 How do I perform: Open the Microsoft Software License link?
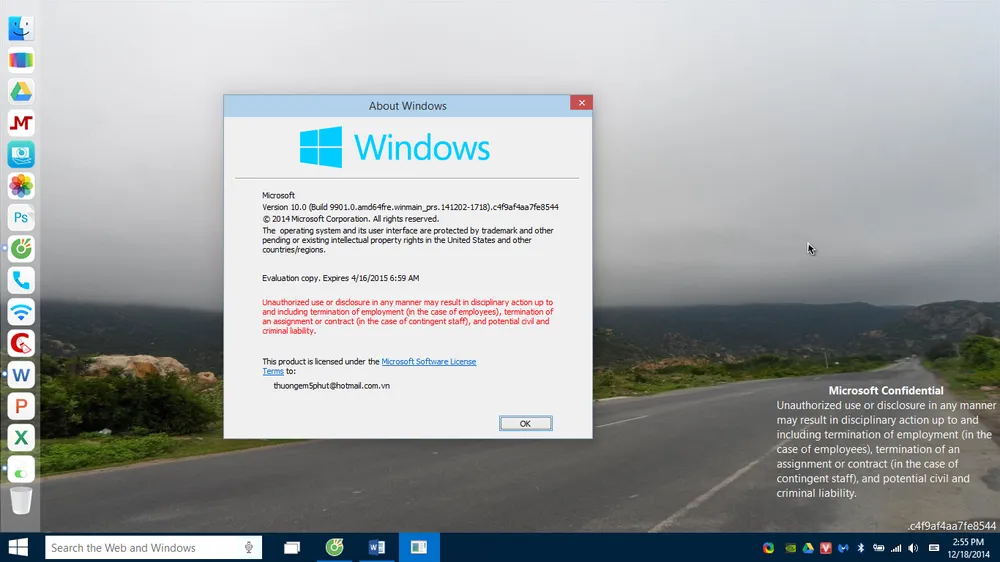[429, 362]
